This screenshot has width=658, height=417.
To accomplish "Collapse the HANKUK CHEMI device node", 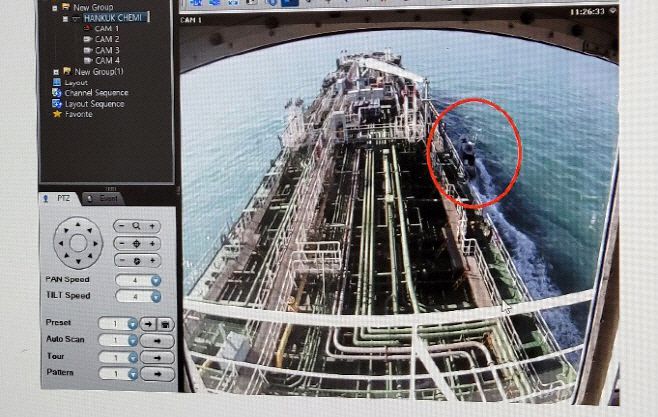I will point(65,18).
